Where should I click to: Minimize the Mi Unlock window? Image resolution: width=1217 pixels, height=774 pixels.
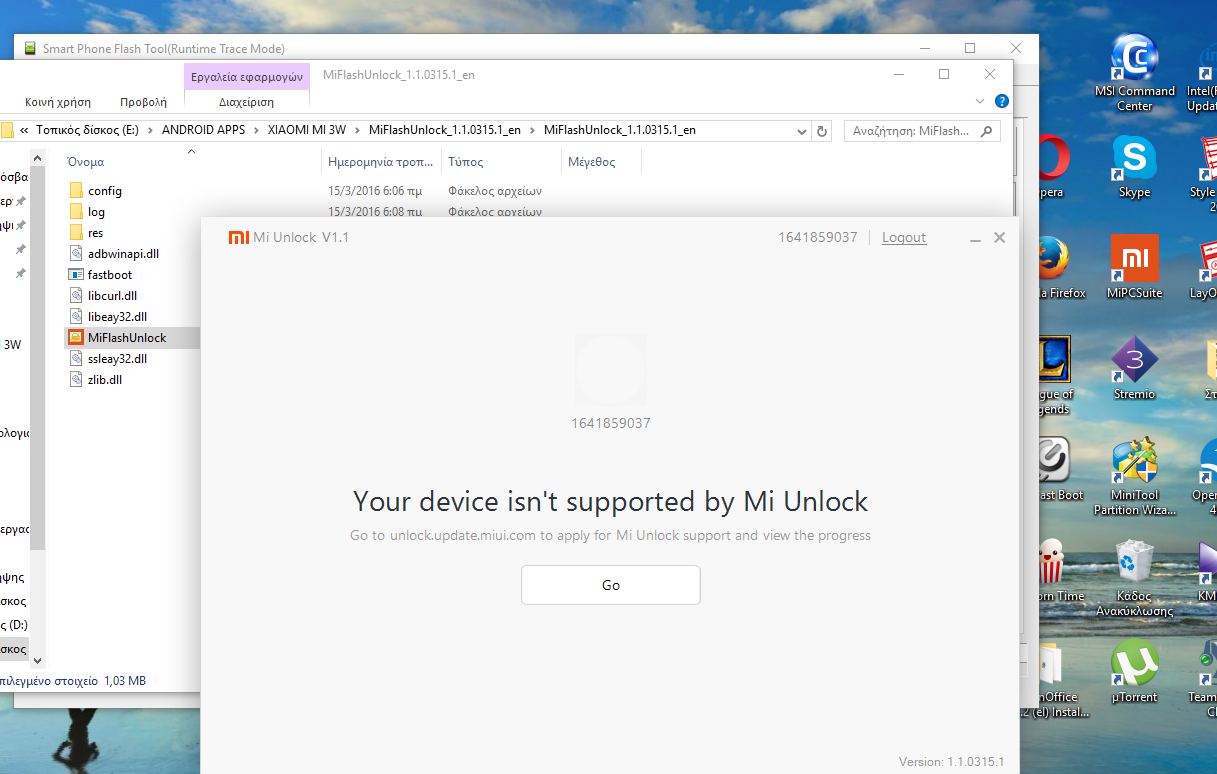975,238
